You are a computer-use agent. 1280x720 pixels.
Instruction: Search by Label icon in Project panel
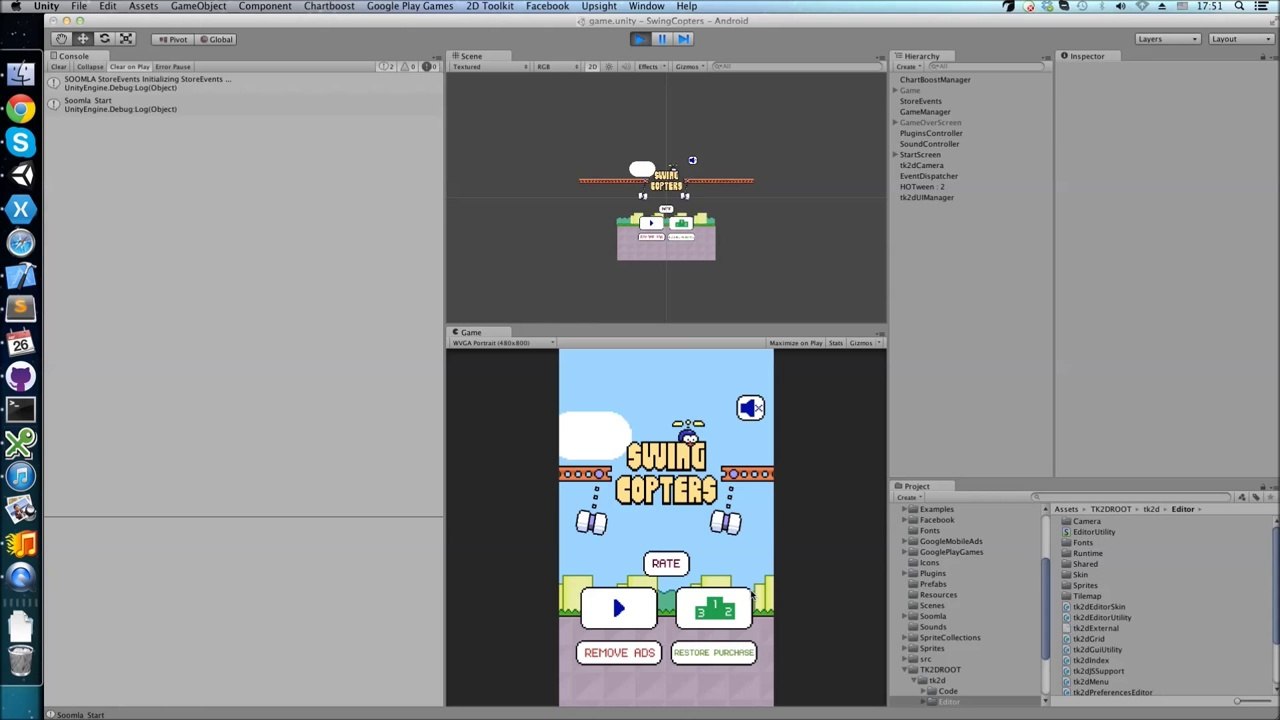(x=1256, y=497)
